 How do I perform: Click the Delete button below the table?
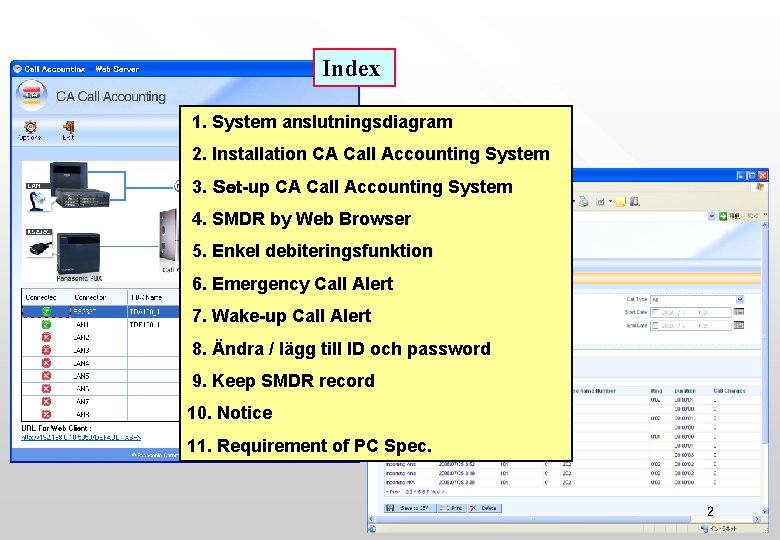[484, 508]
